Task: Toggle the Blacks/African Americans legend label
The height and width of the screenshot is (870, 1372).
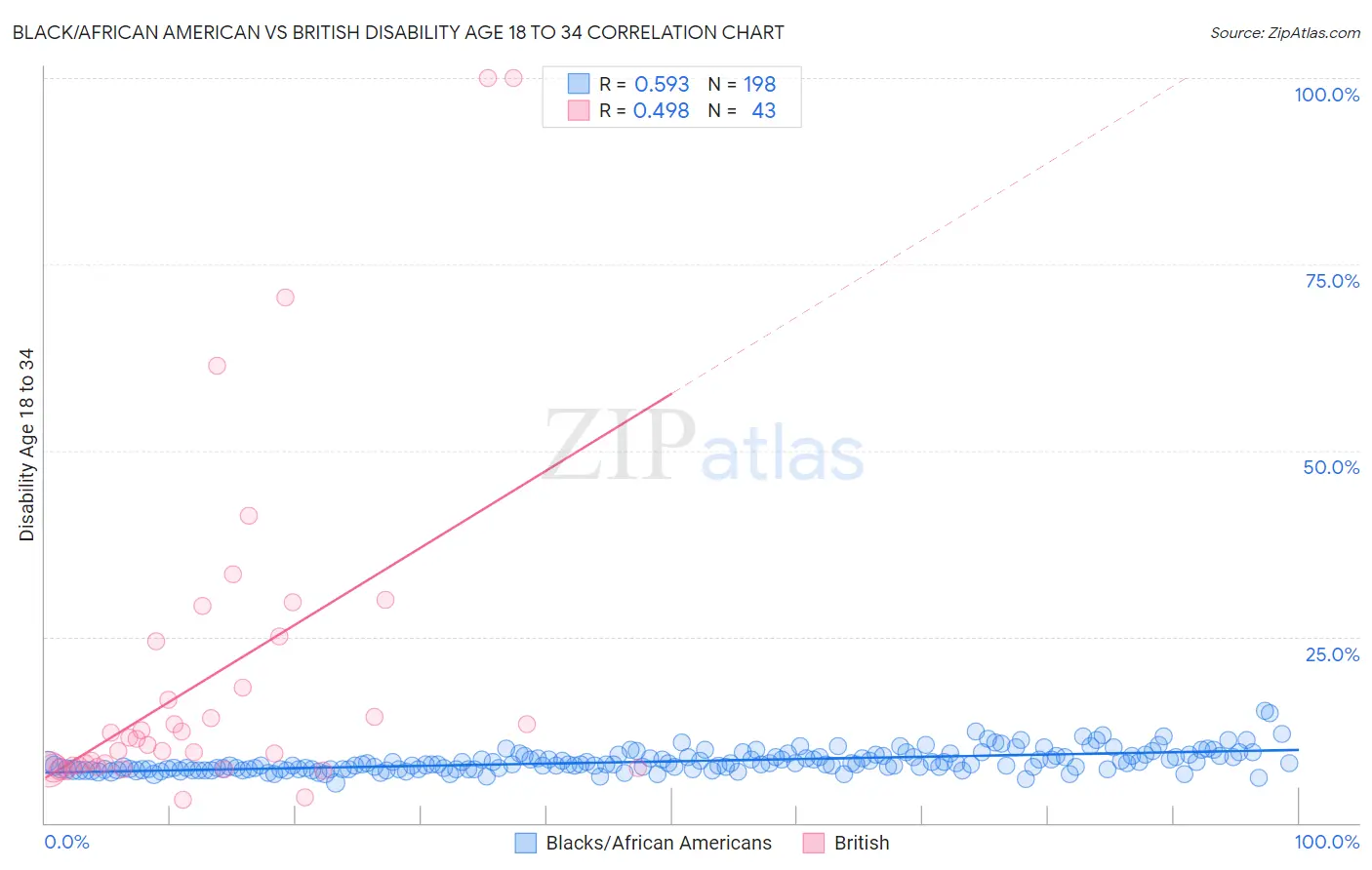Action: (x=659, y=844)
